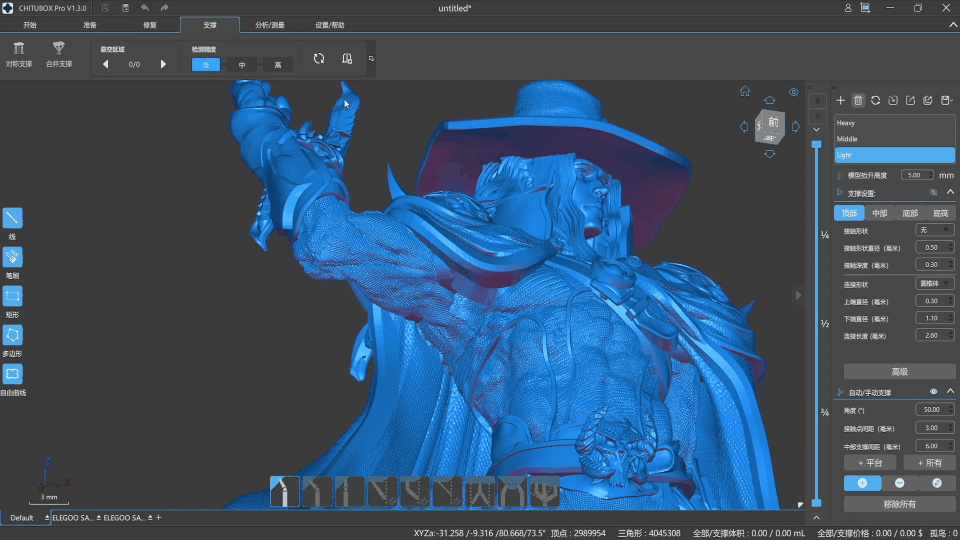960x540 pixels.
Task: Click the 高级 advanced button
Action: pyautogui.click(x=899, y=372)
